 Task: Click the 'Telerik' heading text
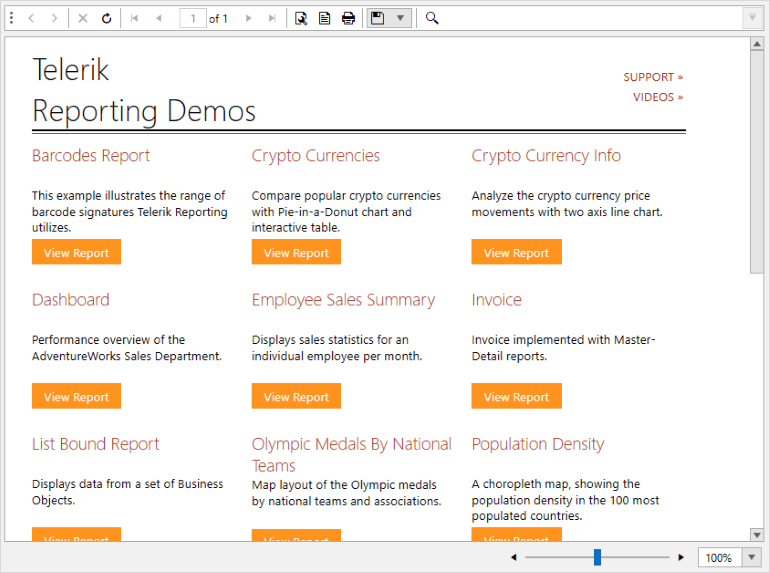pyautogui.click(x=71, y=69)
